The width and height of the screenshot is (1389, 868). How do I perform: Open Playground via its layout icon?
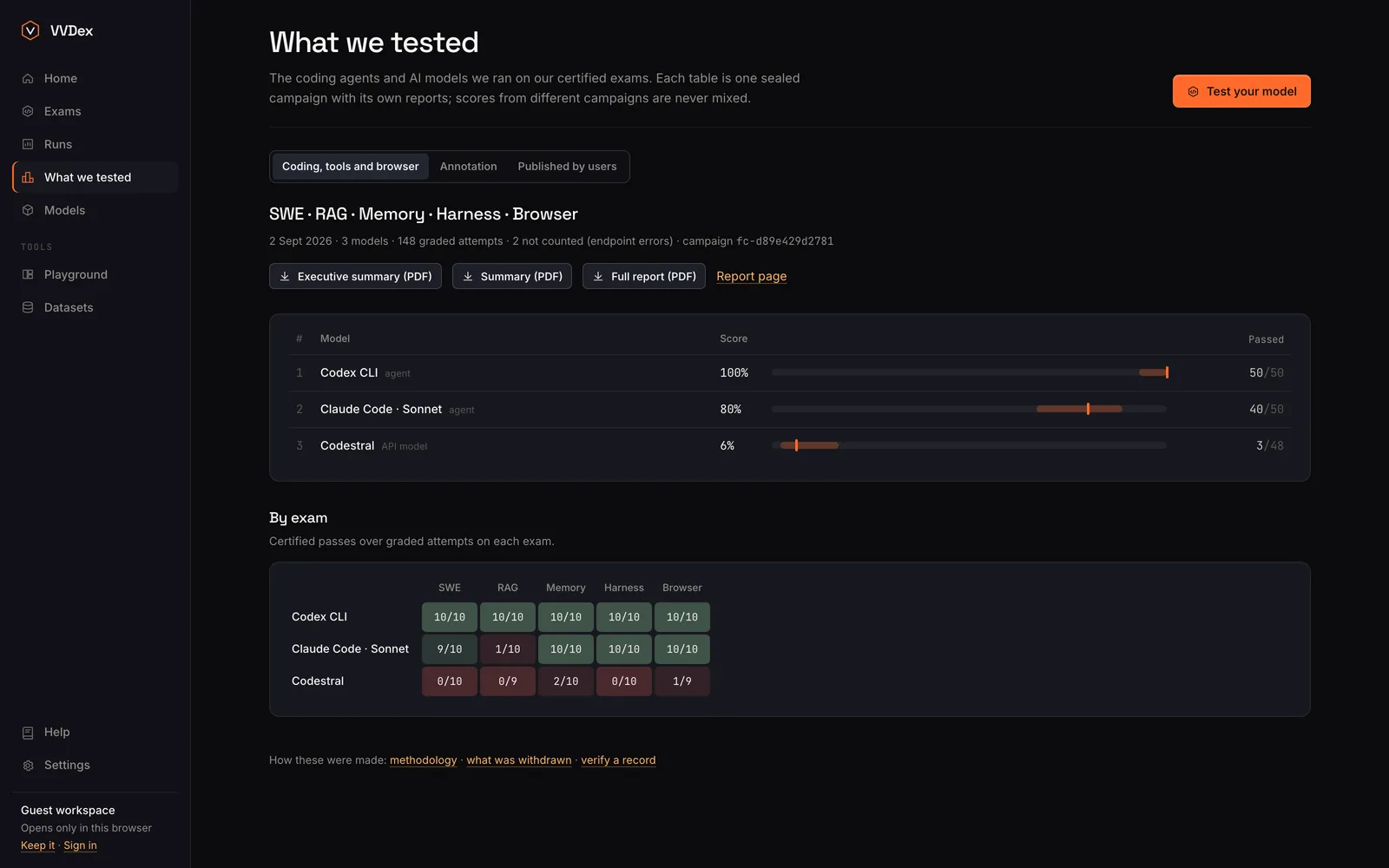[x=28, y=274]
